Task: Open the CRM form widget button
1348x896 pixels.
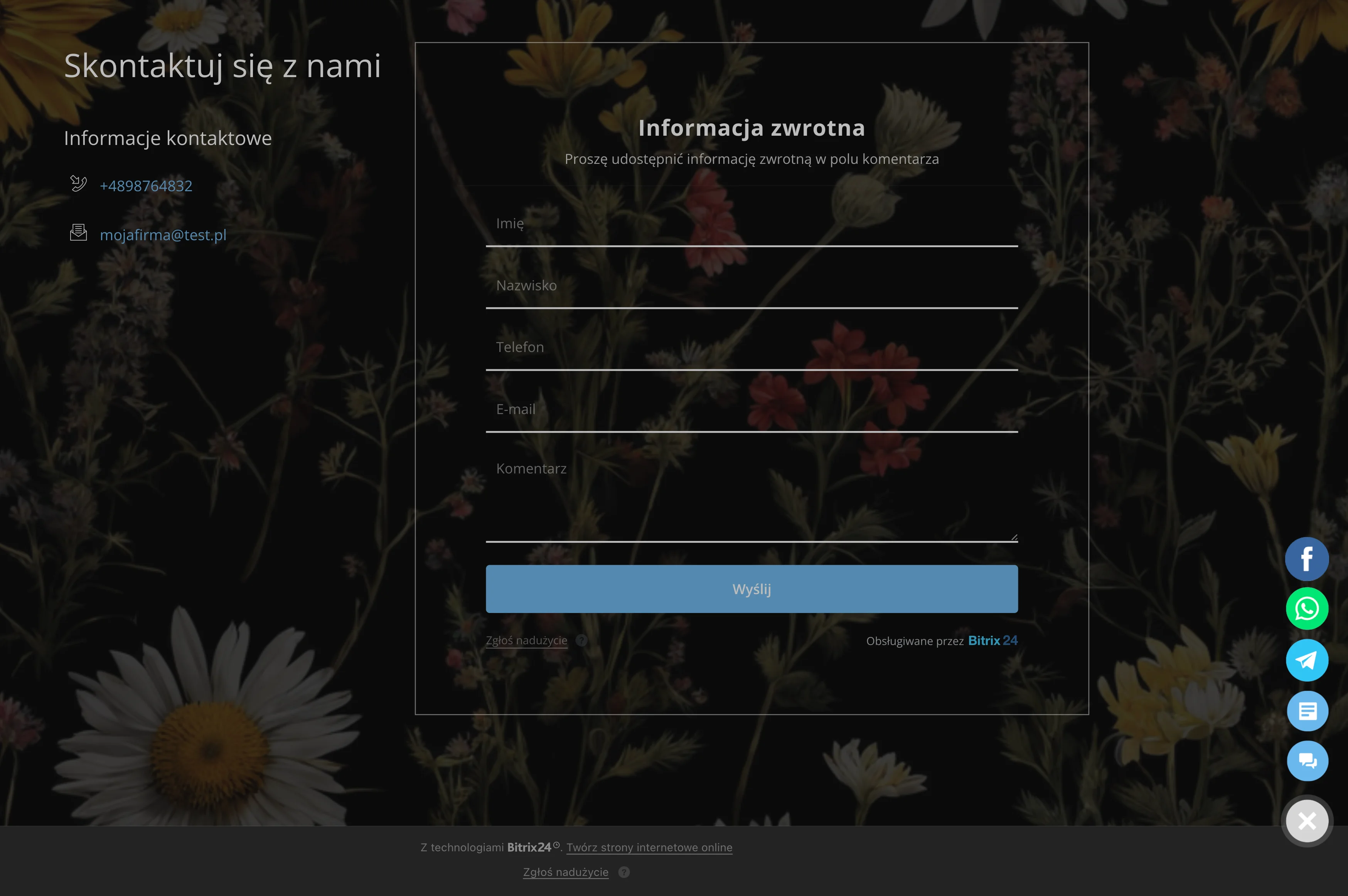Action: (x=1307, y=711)
